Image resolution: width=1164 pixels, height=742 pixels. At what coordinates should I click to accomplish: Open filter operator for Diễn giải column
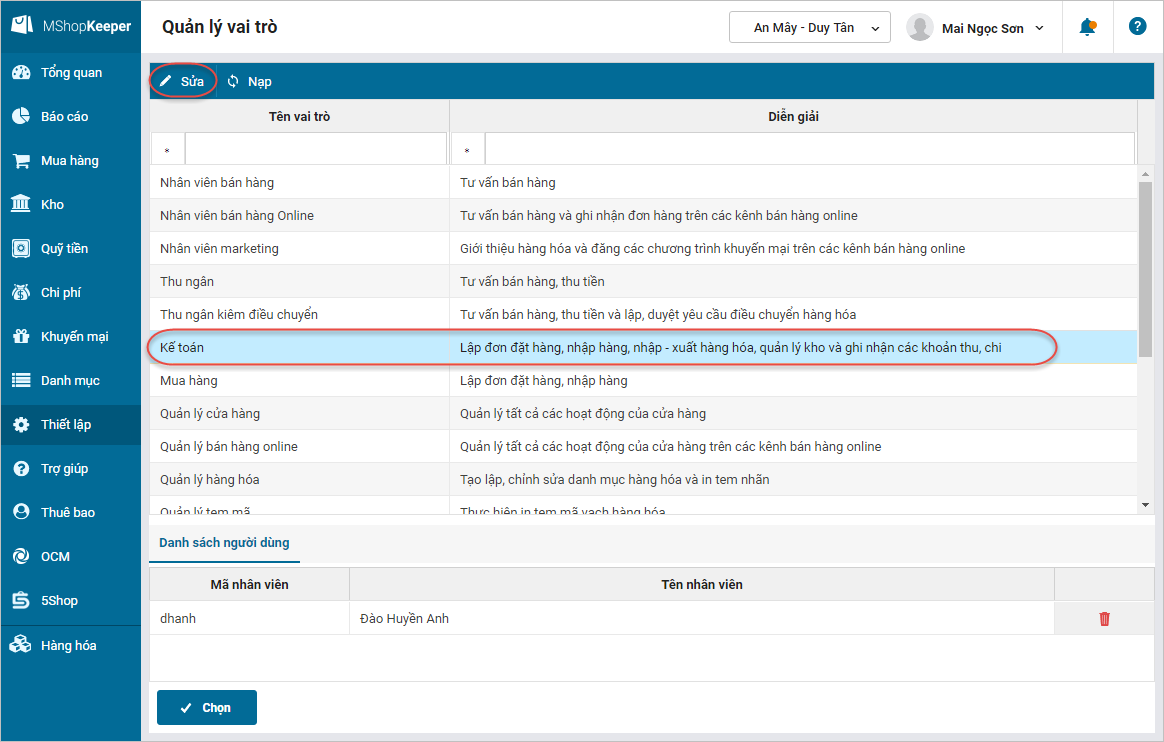click(x=468, y=149)
